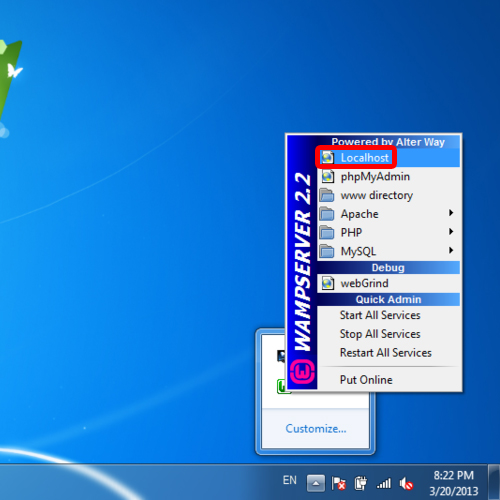Click the Apache folder icon
This screenshot has height=500, width=500.
[327, 214]
